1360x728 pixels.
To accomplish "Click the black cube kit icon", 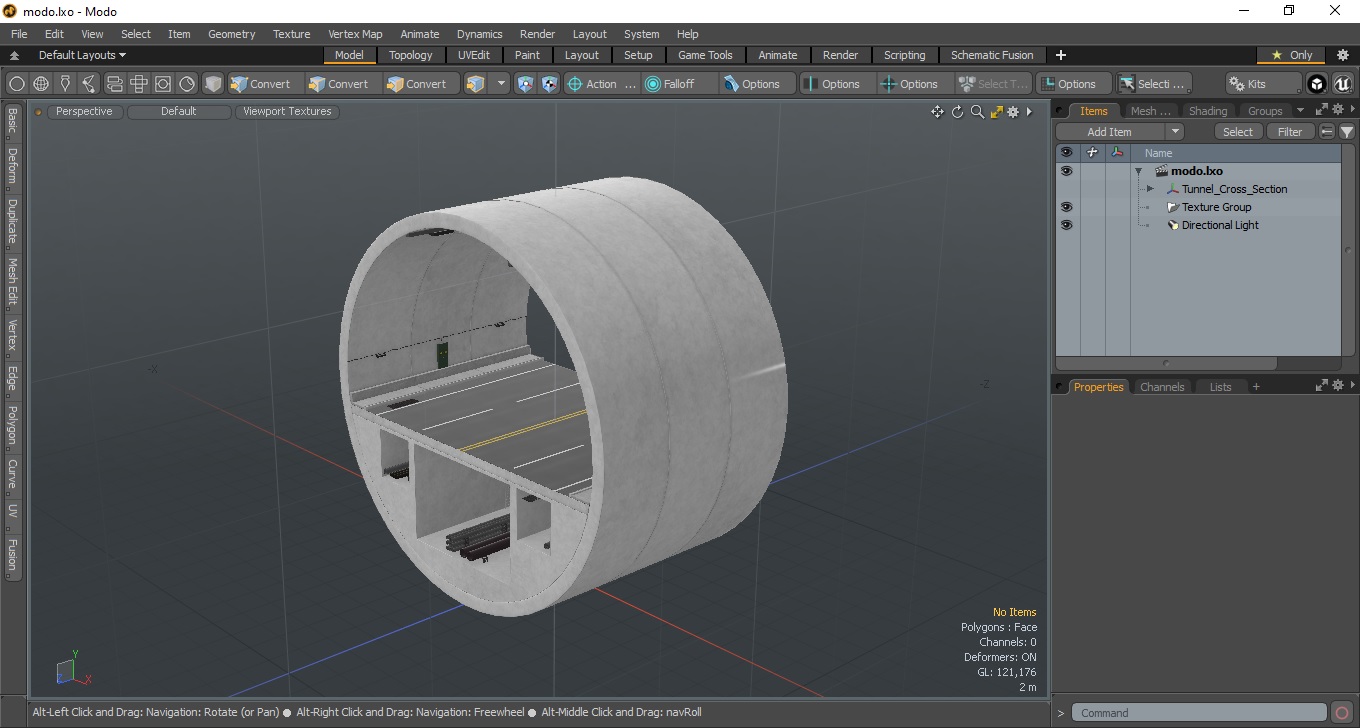I will (1317, 84).
